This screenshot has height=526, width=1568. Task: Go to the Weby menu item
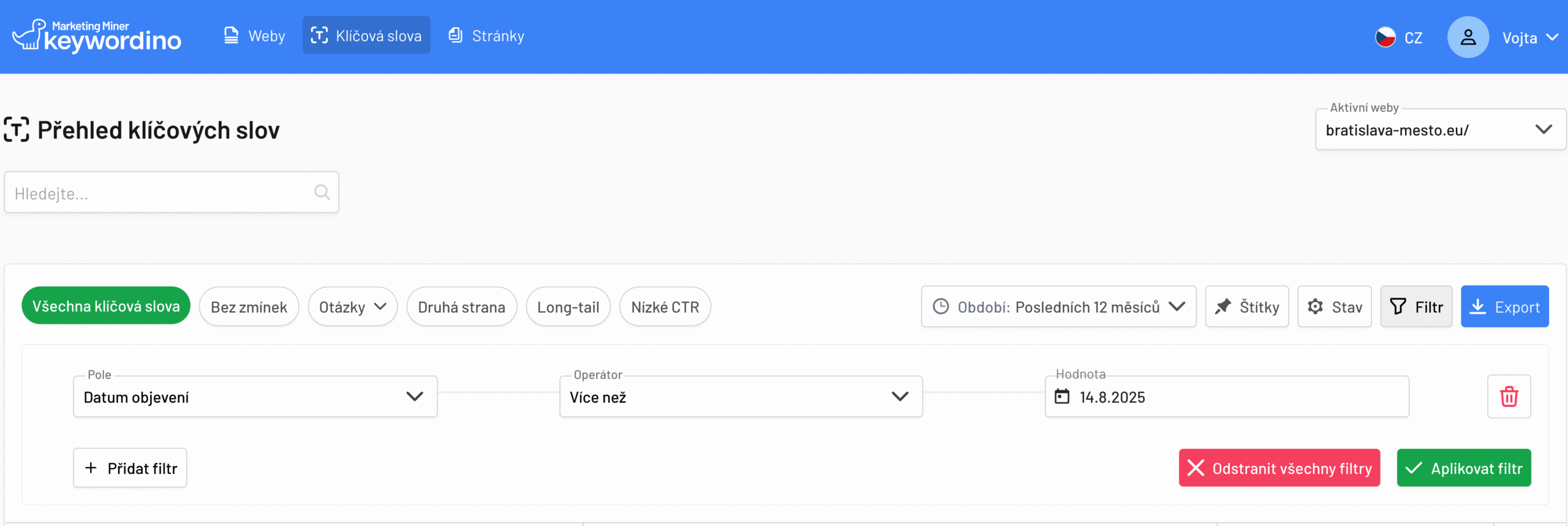tap(255, 36)
